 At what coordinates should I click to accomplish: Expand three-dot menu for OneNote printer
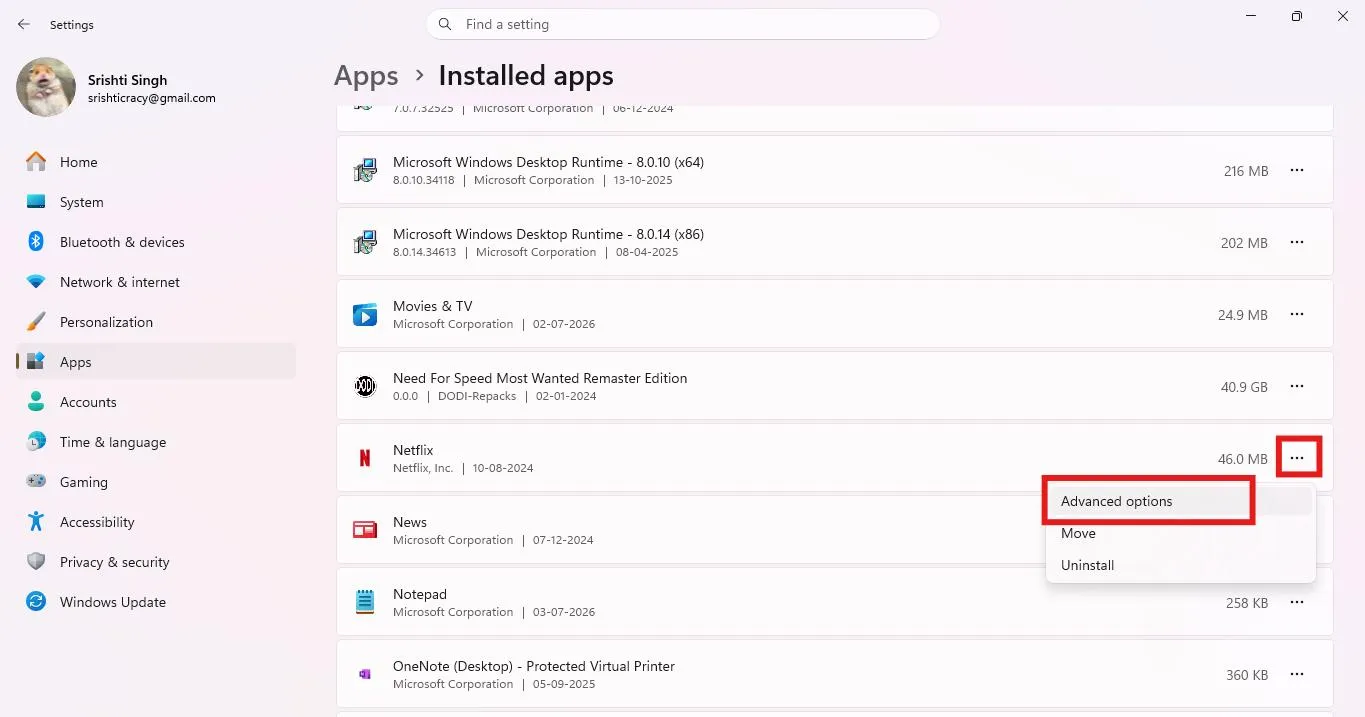click(x=1297, y=674)
